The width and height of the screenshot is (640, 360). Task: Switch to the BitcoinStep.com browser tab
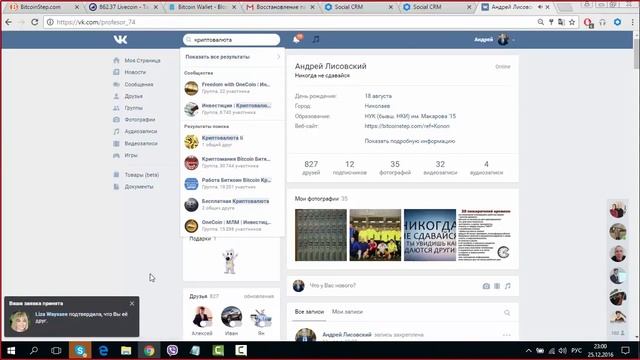click(44, 7)
